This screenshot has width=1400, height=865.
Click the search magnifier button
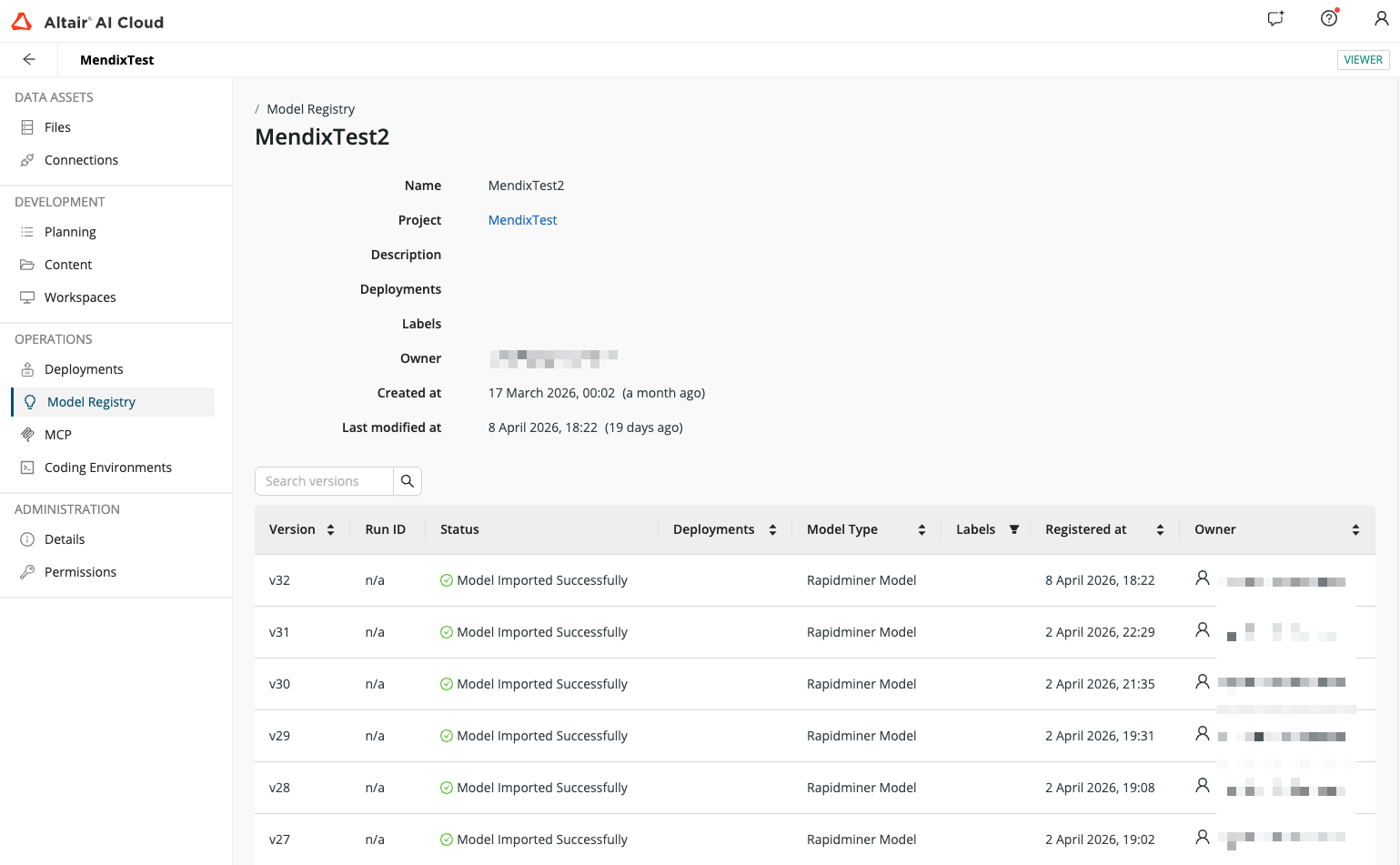pos(408,481)
